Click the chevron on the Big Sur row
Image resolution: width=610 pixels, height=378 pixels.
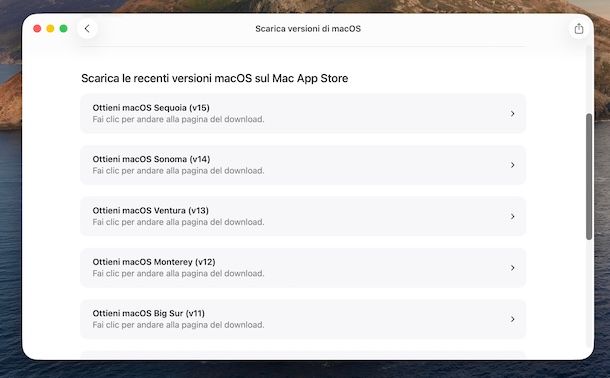(x=512, y=319)
